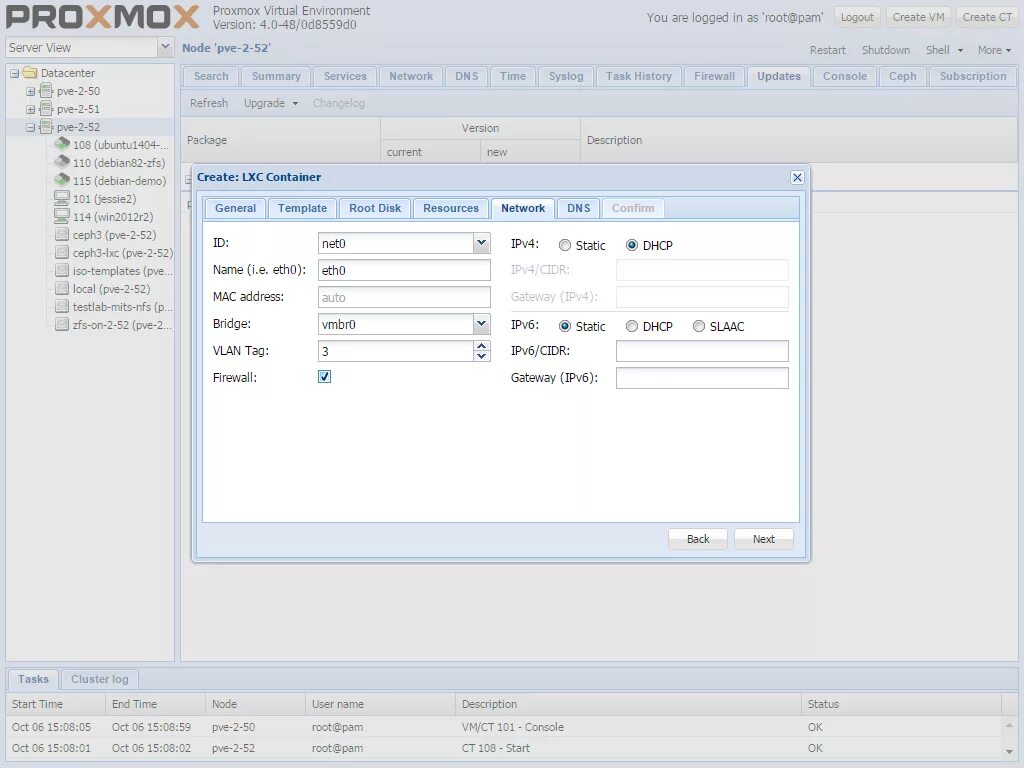Click the Refresh button

pyautogui.click(x=209, y=103)
